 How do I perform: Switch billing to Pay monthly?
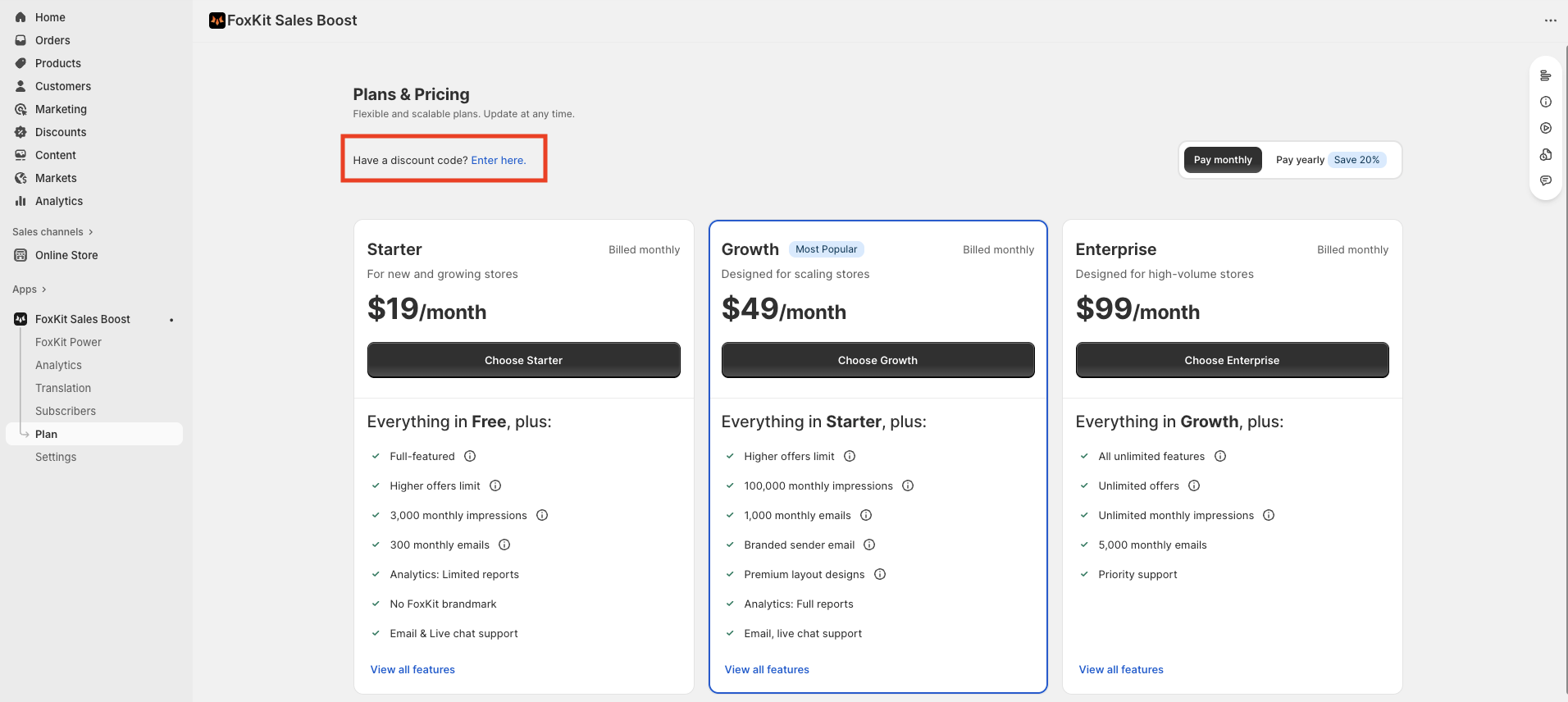point(1223,160)
